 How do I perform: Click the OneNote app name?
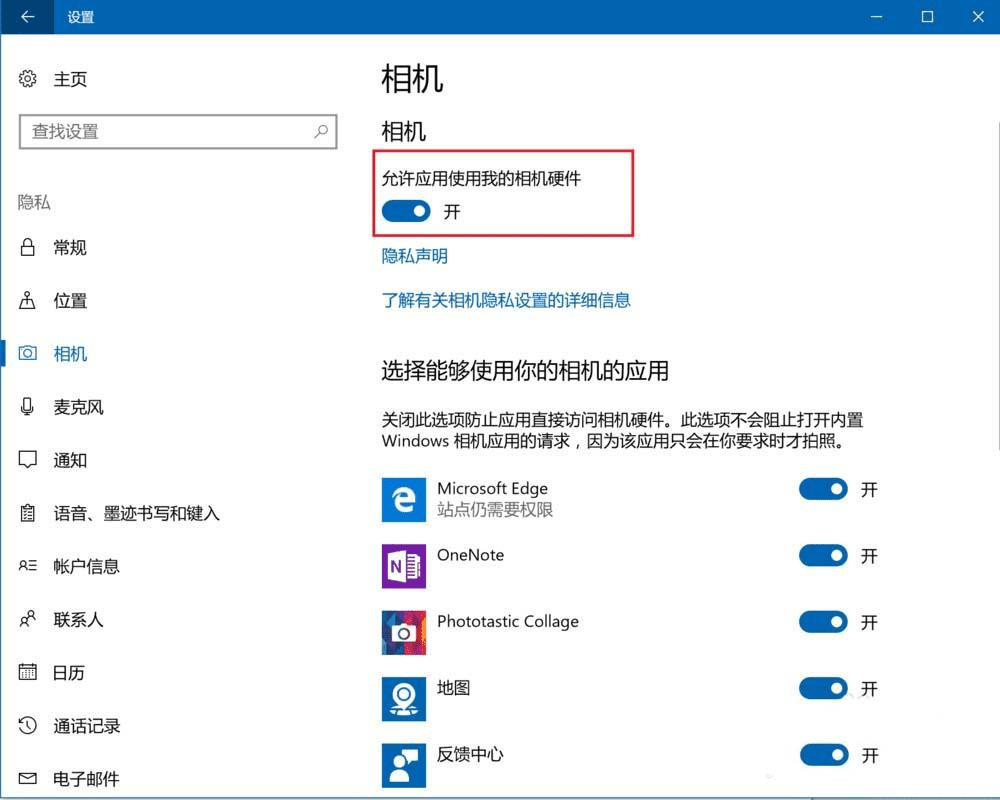coord(471,555)
